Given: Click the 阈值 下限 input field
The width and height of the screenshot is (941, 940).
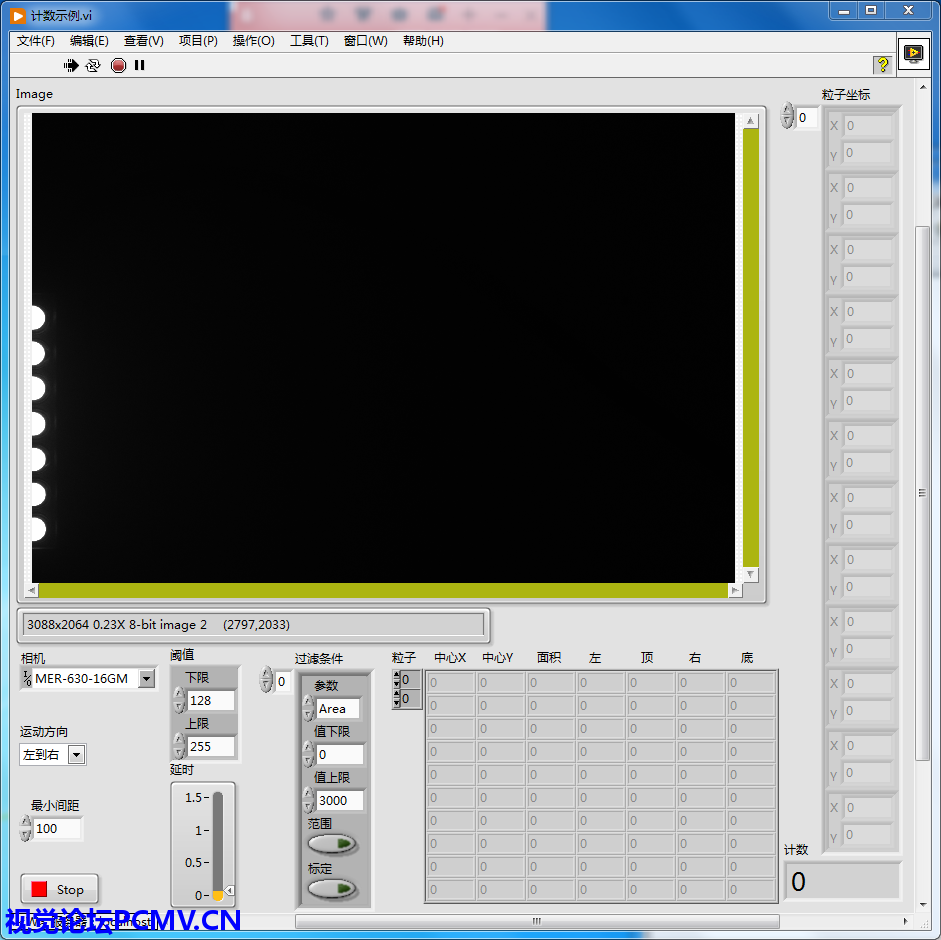Looking at the screenshot, I should tap(211, 701).
